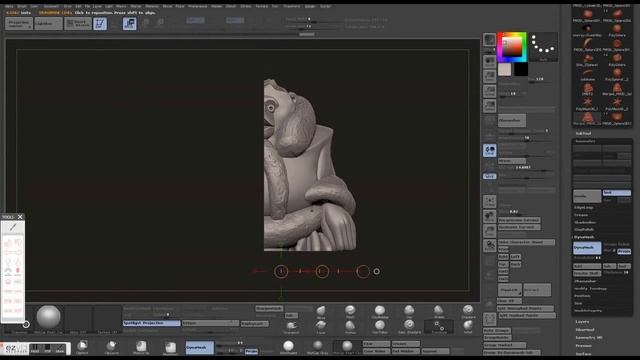Open LightBox from the top toolbar
Viewport: 640px width, 360px height.
49,24
